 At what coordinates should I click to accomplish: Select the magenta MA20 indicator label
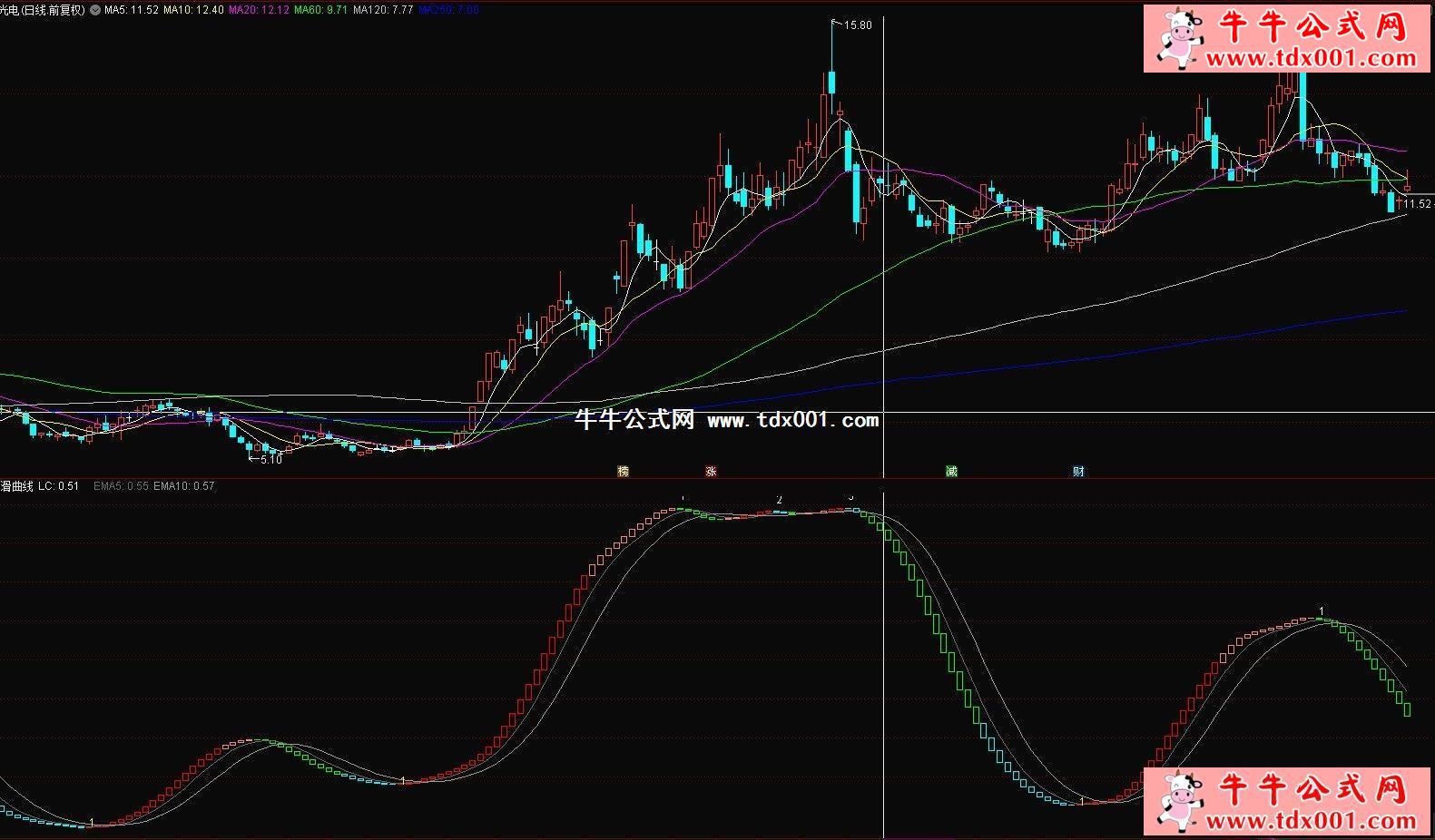tap(259, 10)
